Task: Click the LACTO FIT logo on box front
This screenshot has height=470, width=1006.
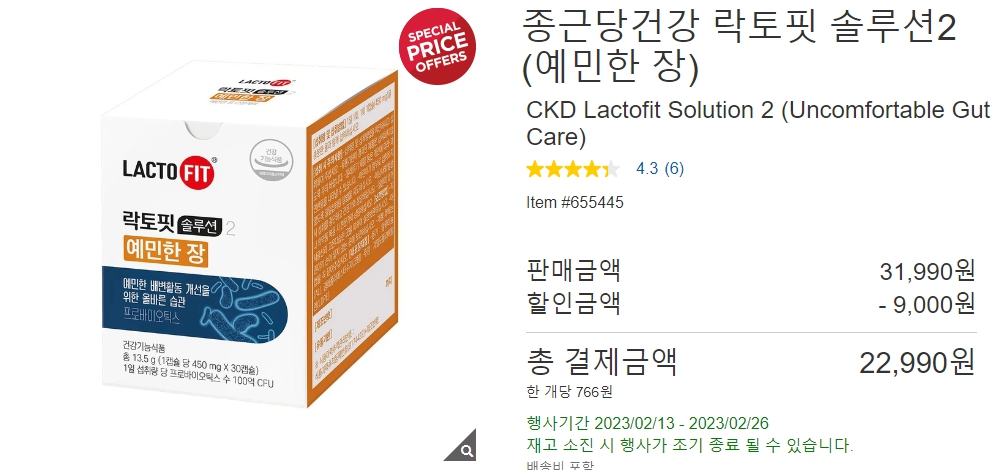Action: click(x=170, y=169)
